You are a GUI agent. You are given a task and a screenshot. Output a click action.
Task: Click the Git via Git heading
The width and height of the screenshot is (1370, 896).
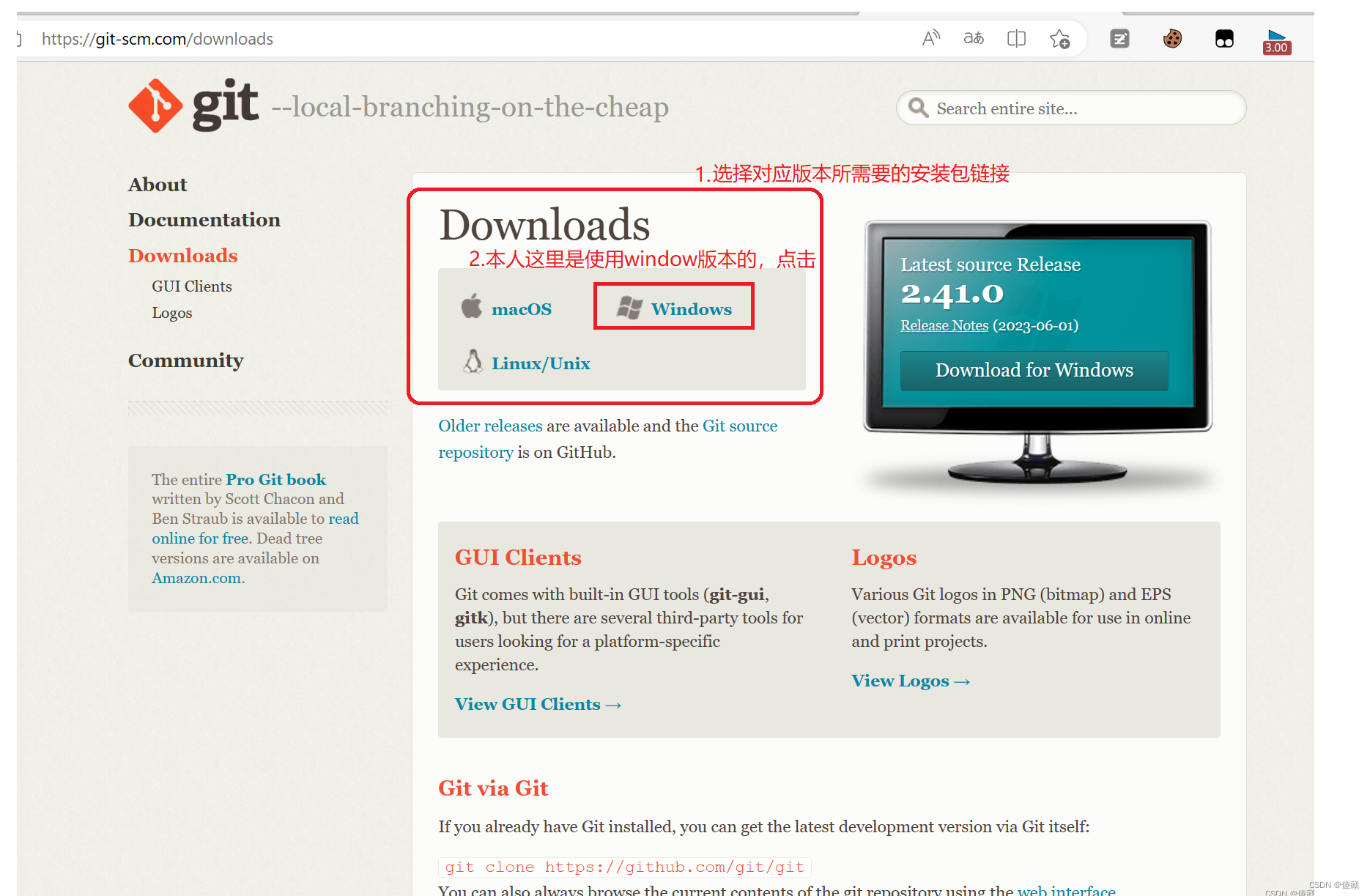[x=493, y=788]
